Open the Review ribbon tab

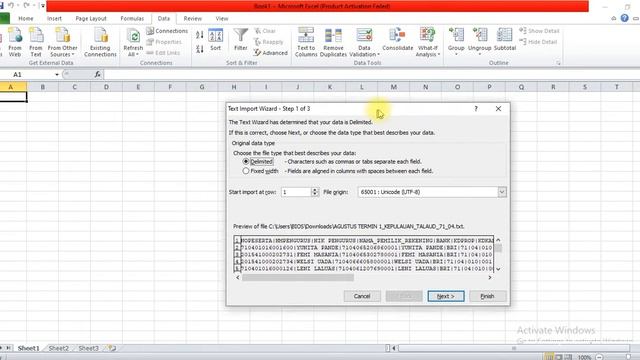pyautogui.click(x=193, y=19)
